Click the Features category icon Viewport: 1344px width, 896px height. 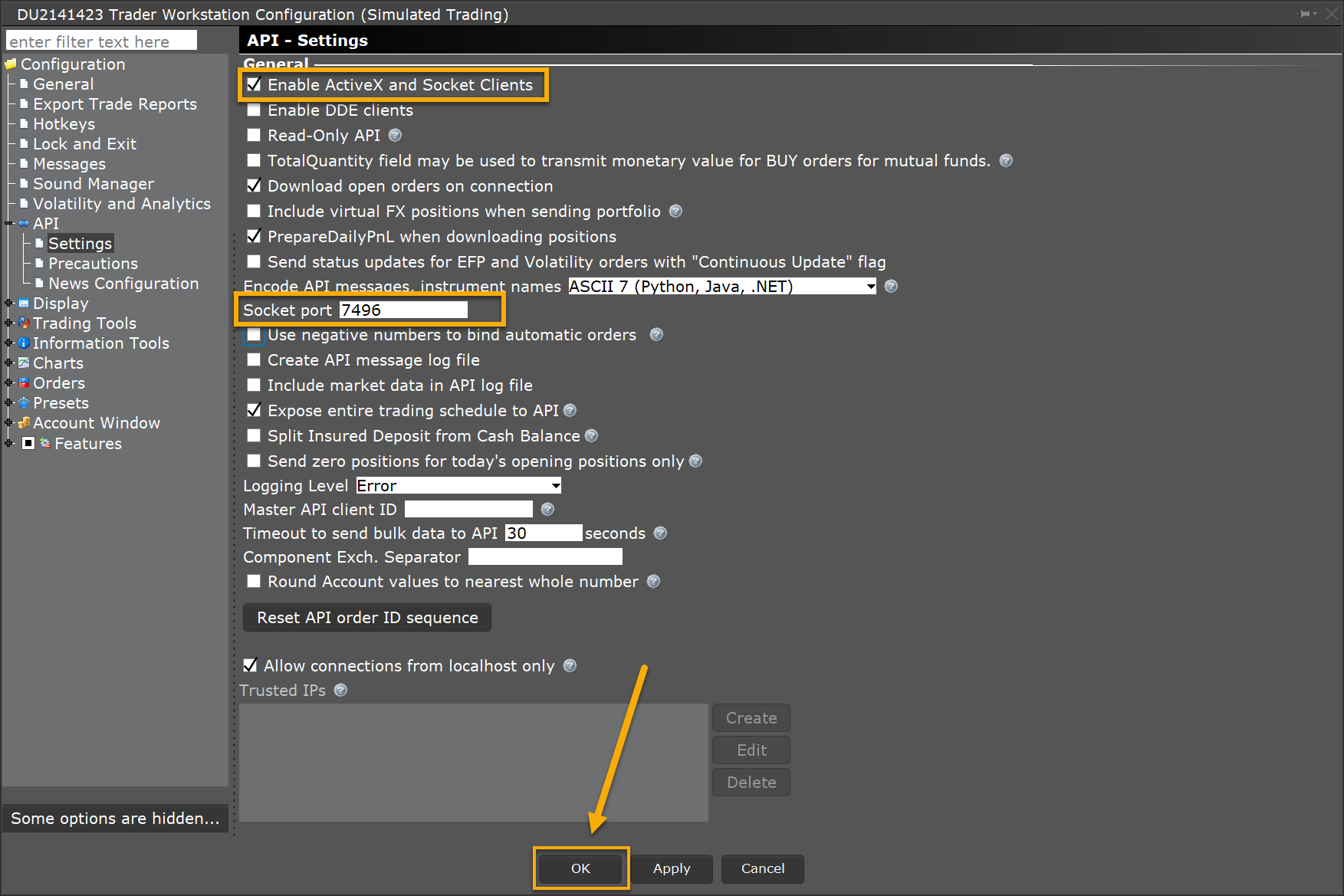(x=45, y=443)
